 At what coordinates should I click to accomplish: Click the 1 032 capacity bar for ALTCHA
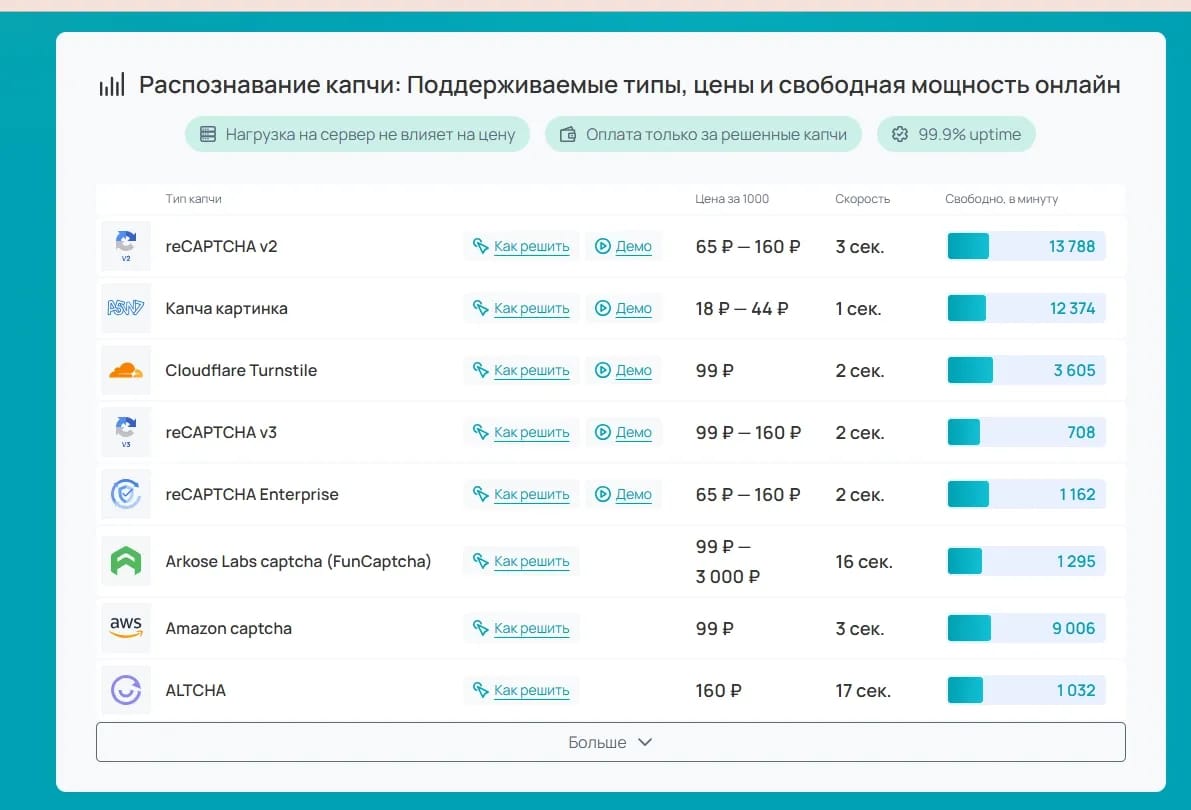coord(1026,690)
